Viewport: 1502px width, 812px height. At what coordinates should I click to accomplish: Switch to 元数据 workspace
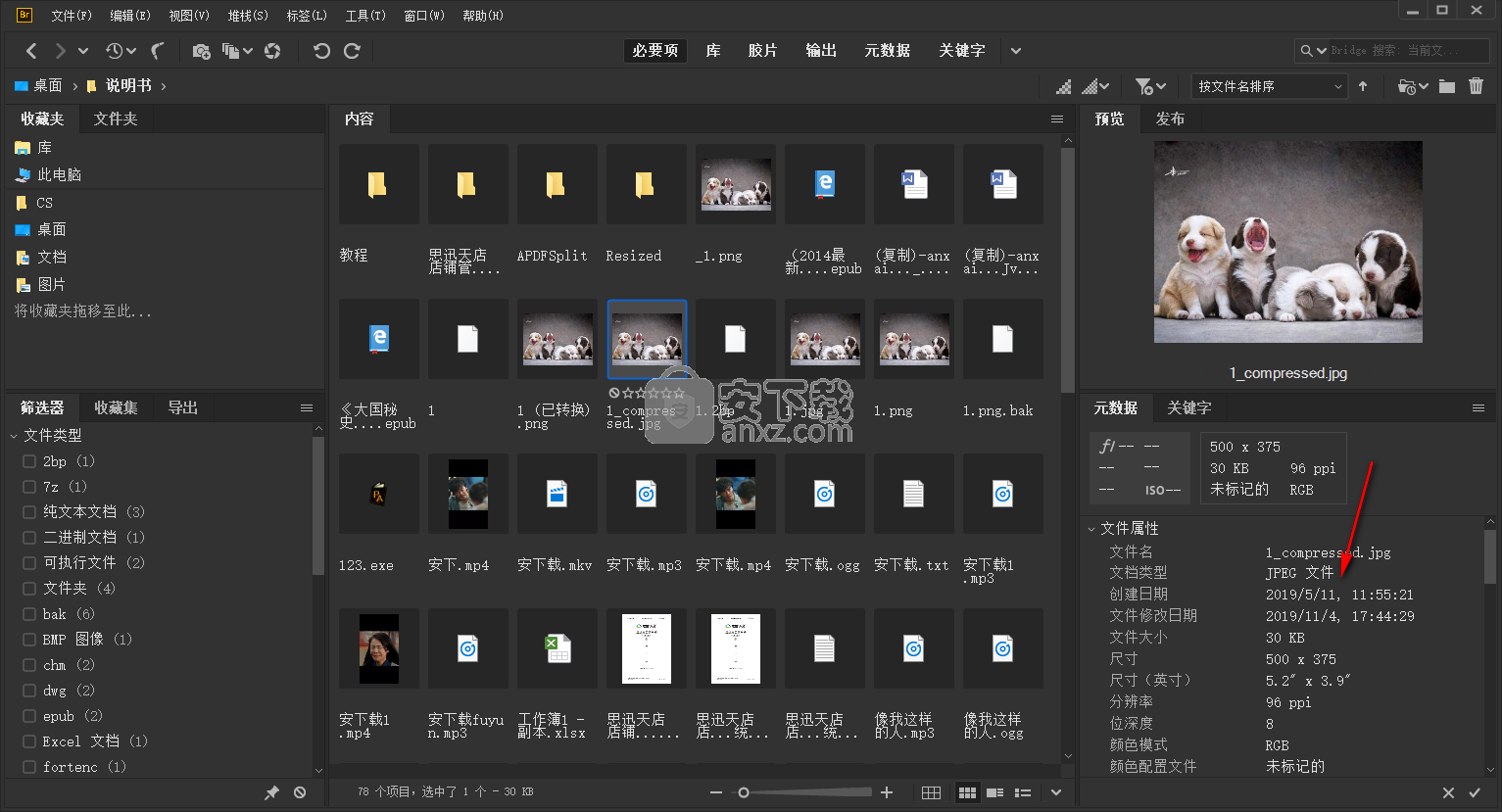click(x=887, y=51)
